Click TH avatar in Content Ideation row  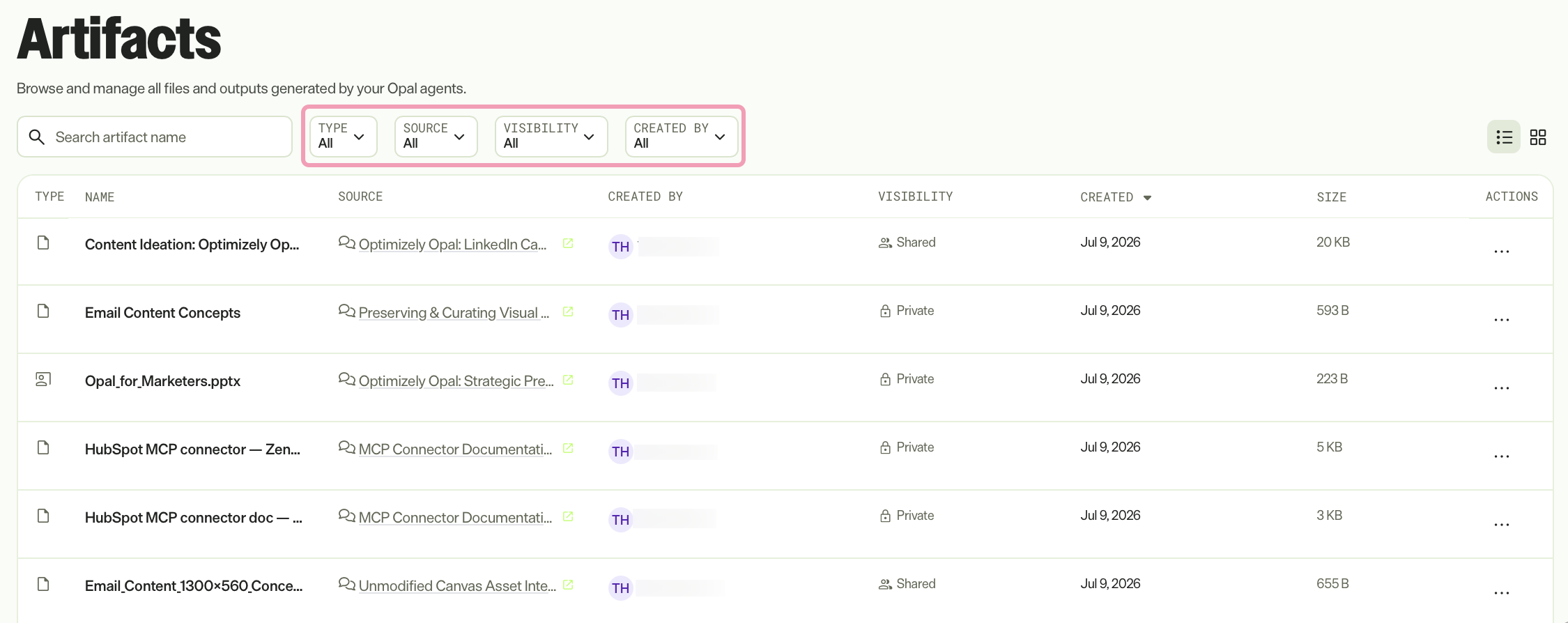click(620, 247)
